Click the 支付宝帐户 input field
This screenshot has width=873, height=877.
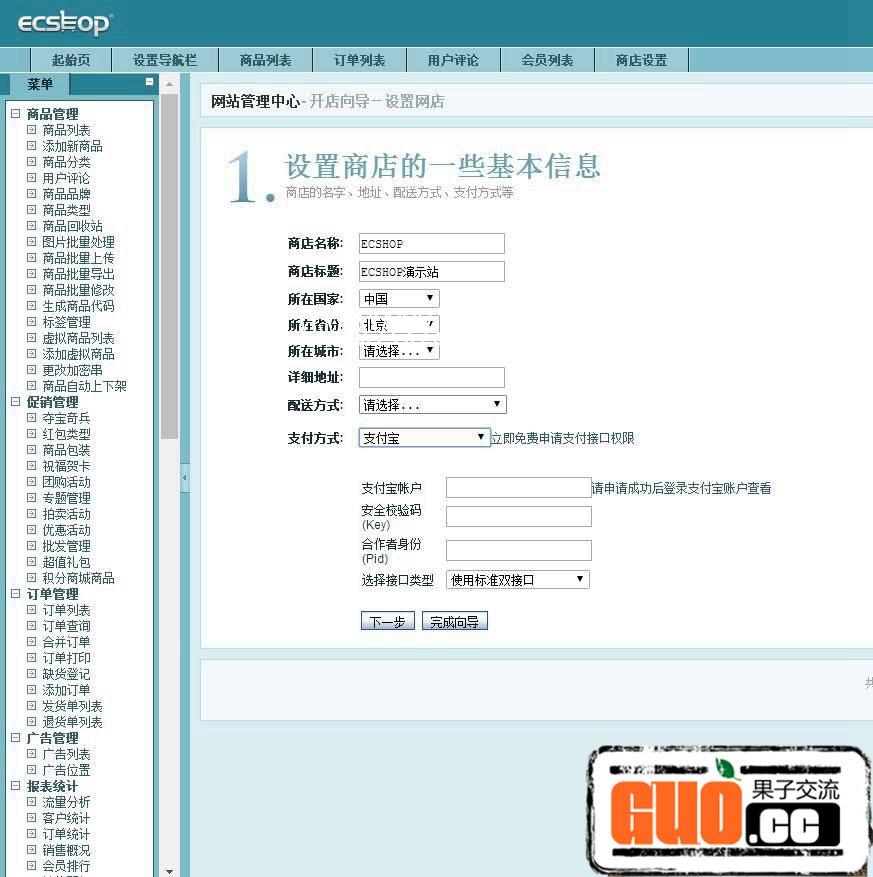pos(518,488)
